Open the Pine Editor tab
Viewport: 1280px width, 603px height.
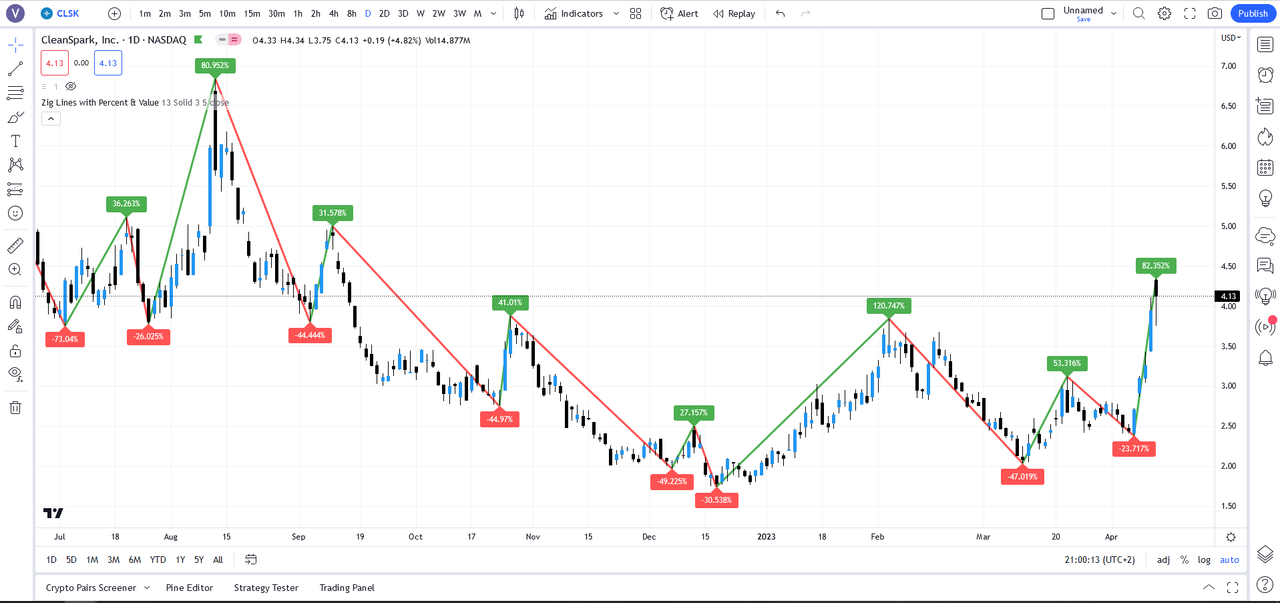pos(189,587)
